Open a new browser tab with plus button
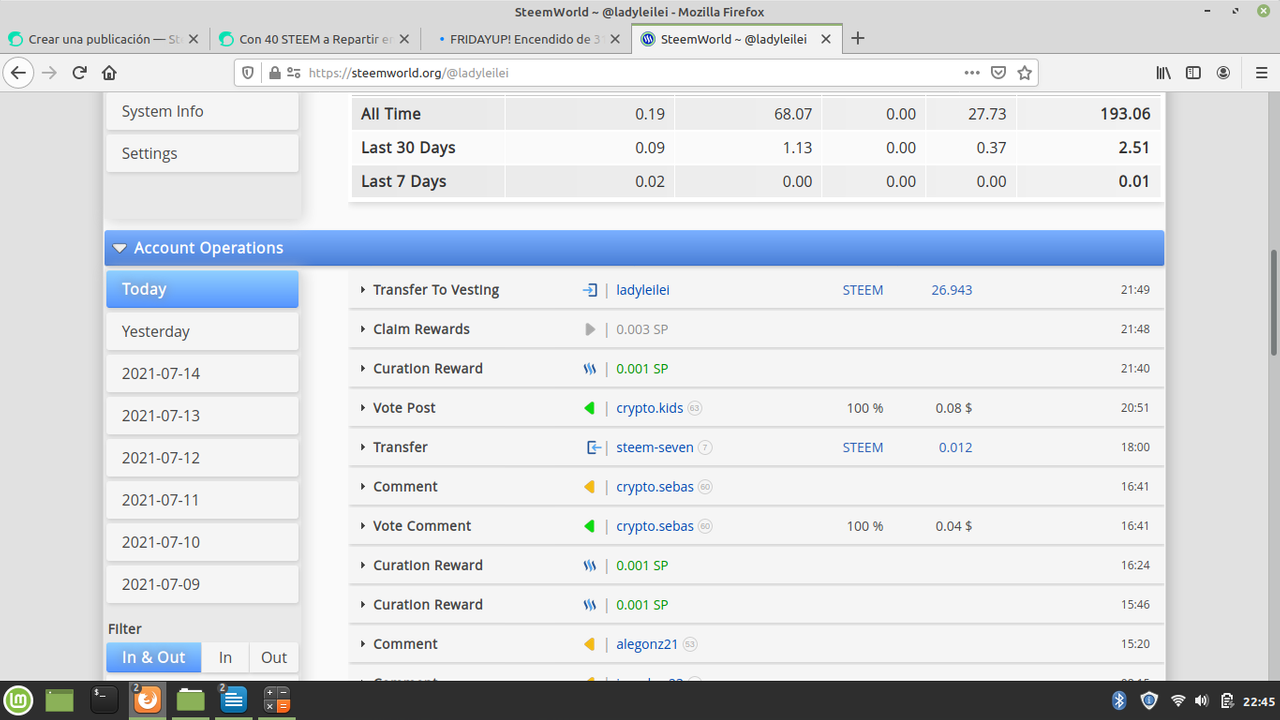Image resolution: width=1280 pixels, height=720 pixels. pyautogui.click(x=857, y=39)
